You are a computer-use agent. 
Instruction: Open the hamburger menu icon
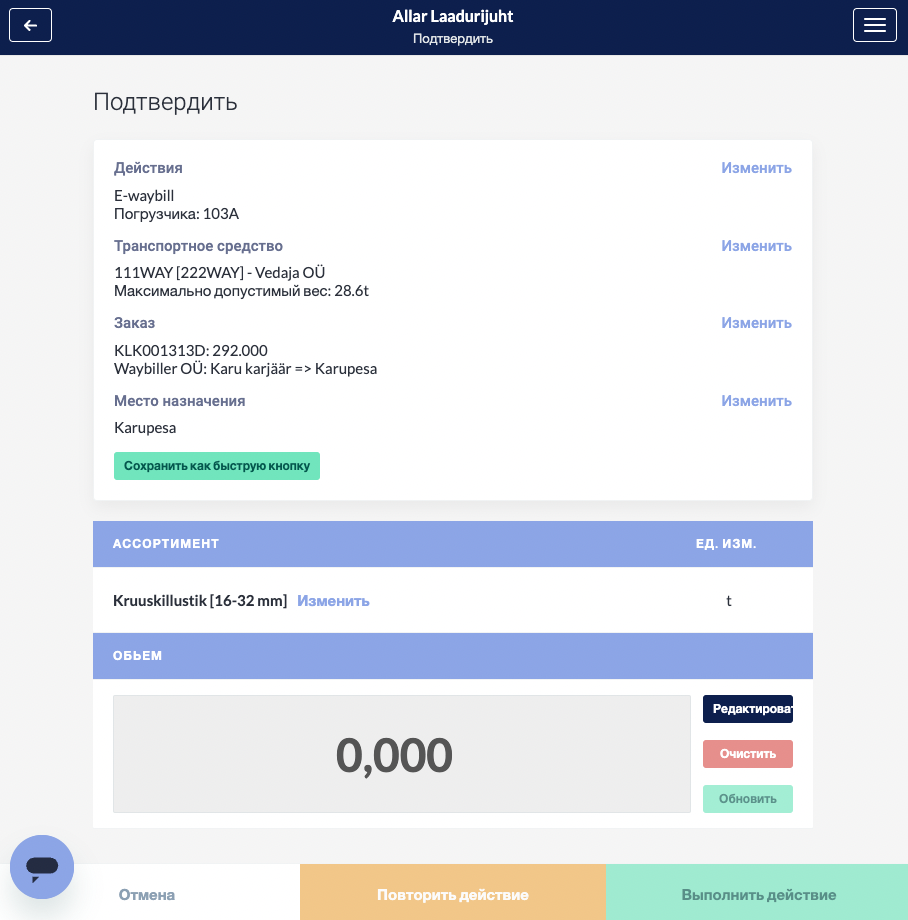click(x=875, y=25)
